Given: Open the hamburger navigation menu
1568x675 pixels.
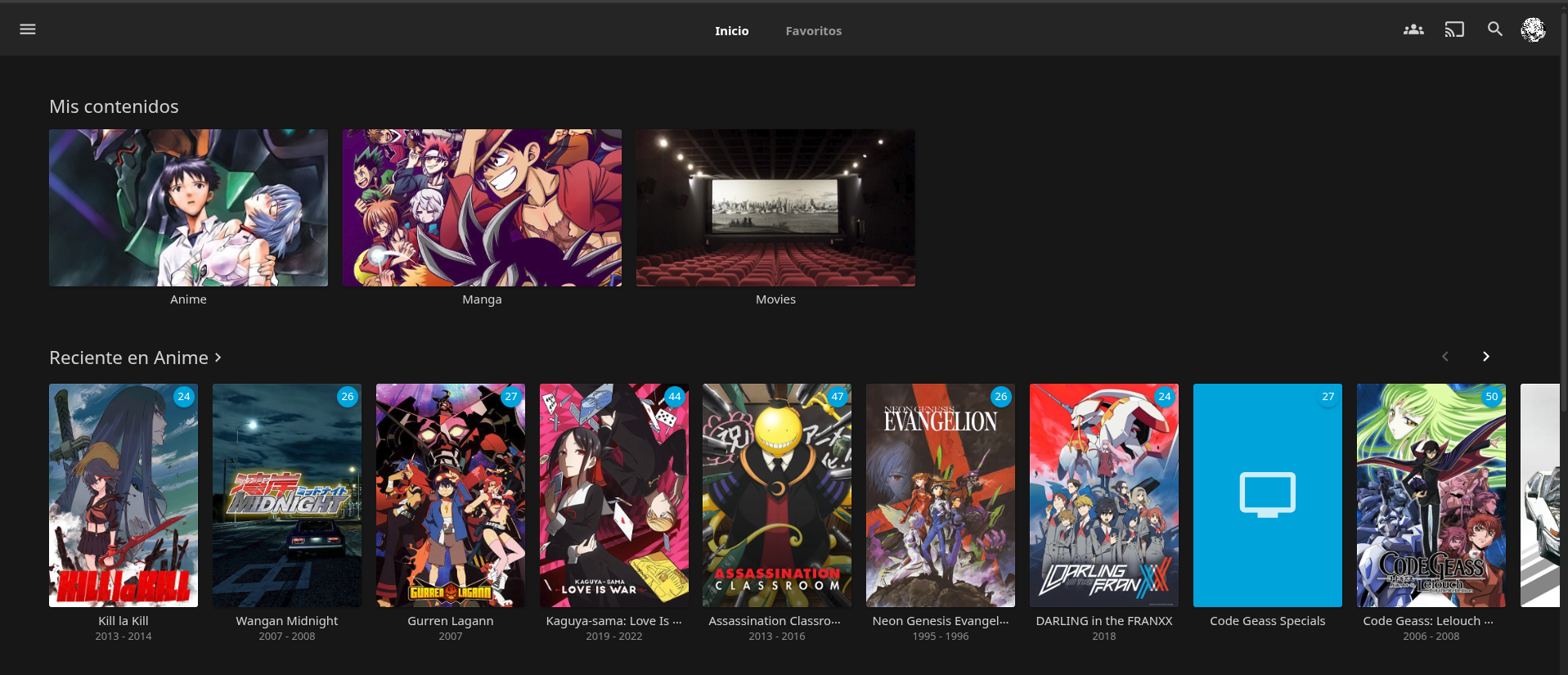Looking at the screenshot, I should (28, 29).
